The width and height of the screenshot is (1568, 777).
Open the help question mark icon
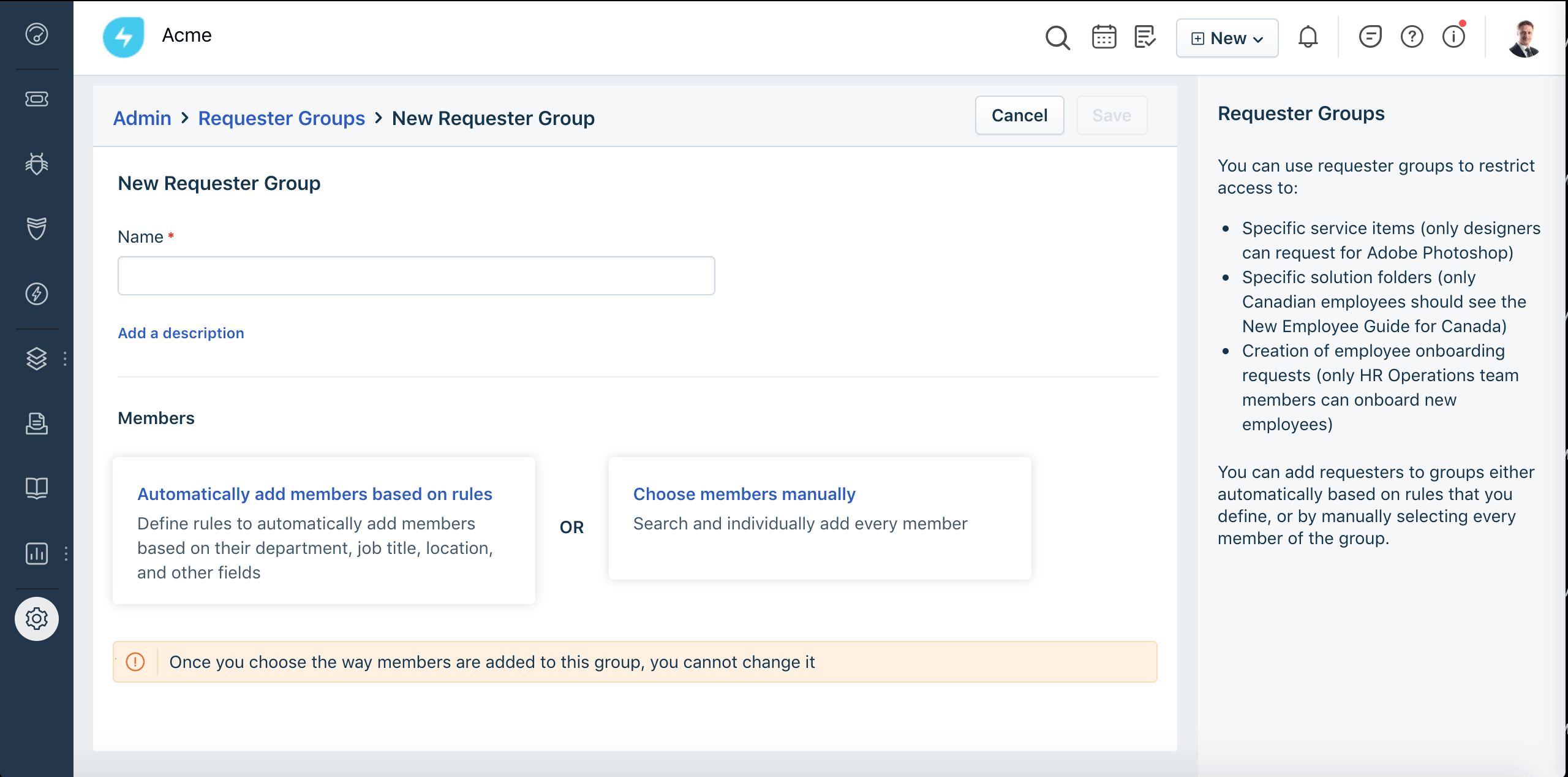coord(1412,37)
